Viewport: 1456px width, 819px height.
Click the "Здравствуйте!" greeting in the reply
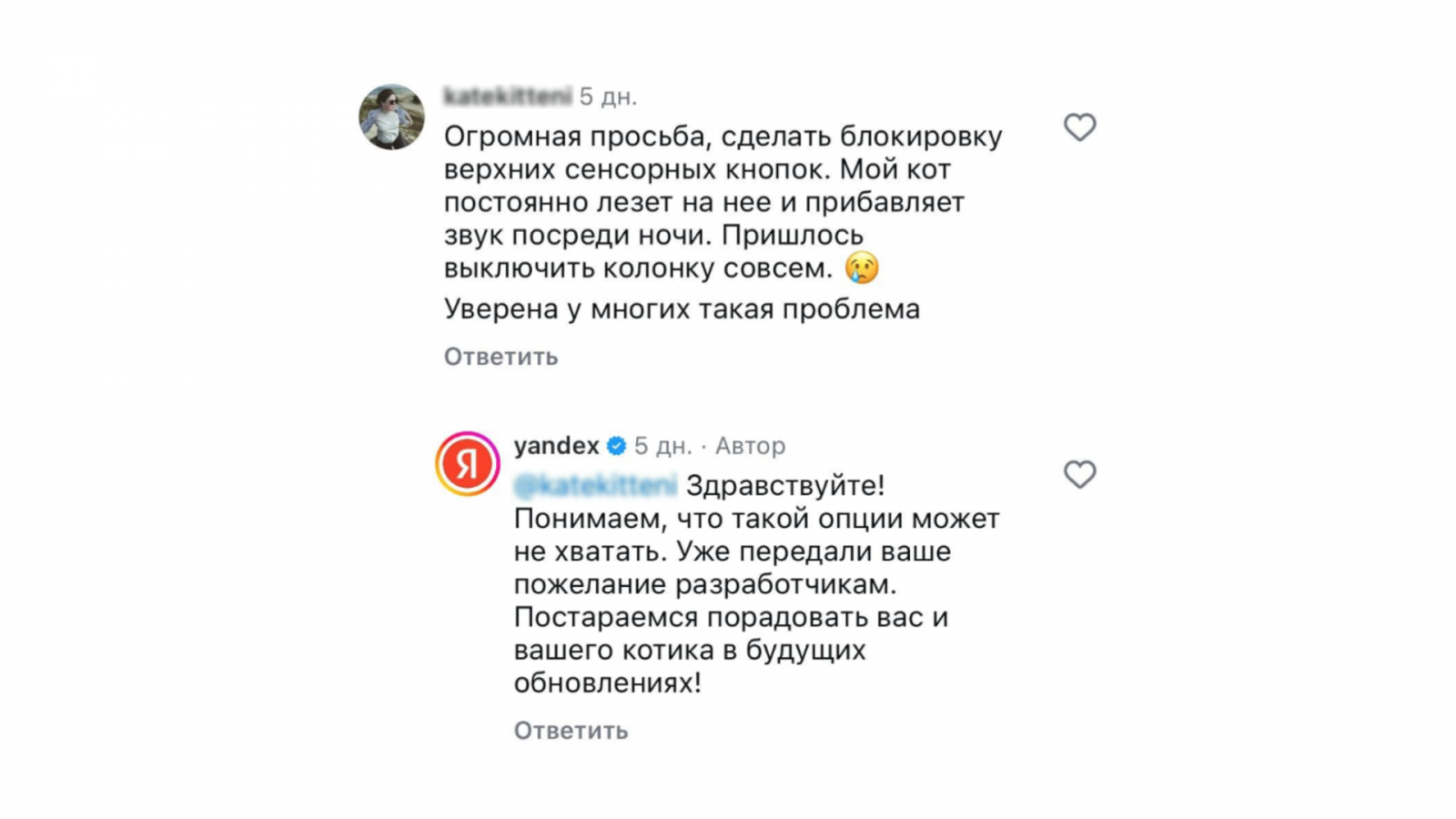click(x=784, y=486)
